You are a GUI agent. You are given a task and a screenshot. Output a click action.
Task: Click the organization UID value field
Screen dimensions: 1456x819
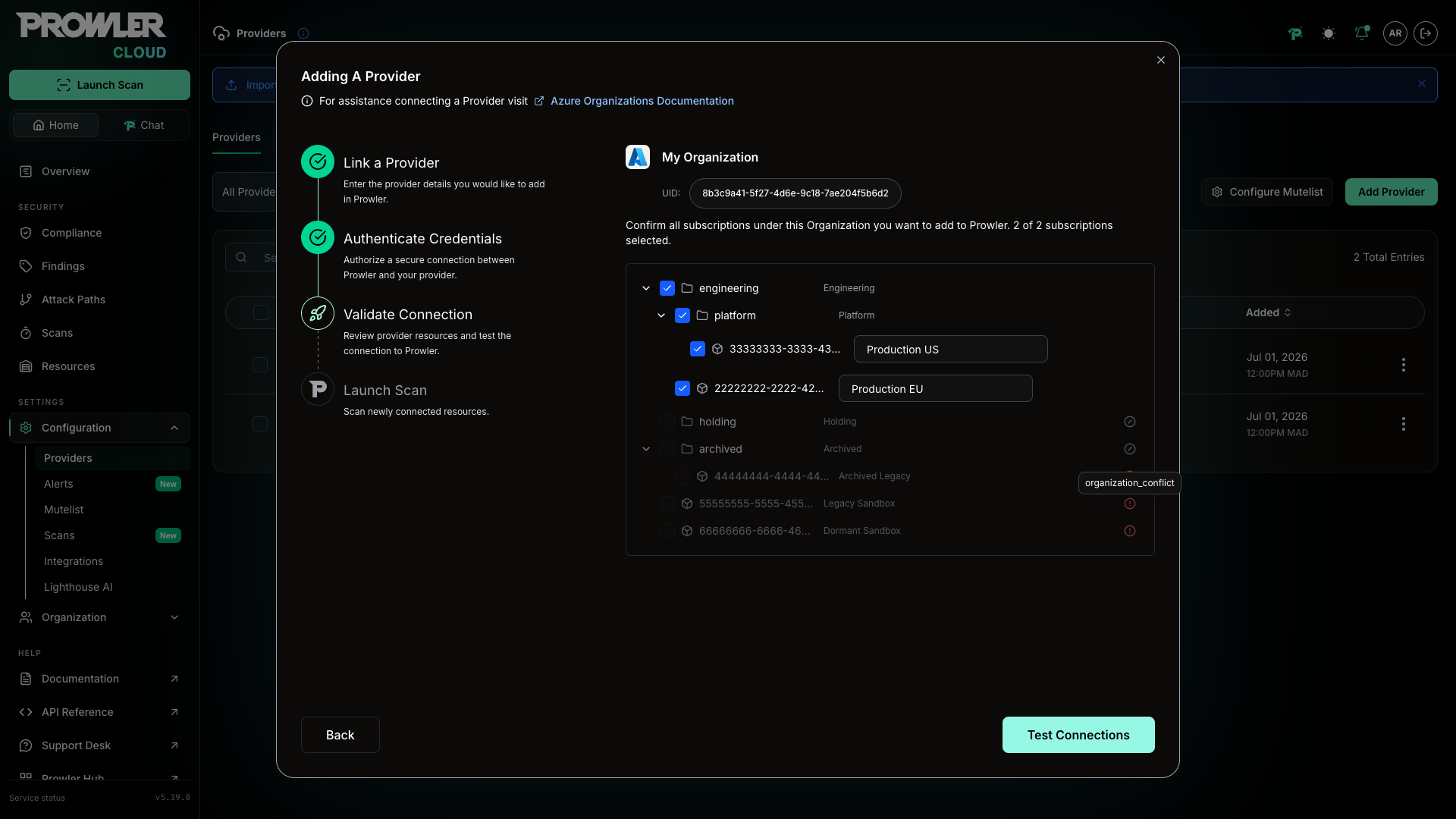pos(795,193)
